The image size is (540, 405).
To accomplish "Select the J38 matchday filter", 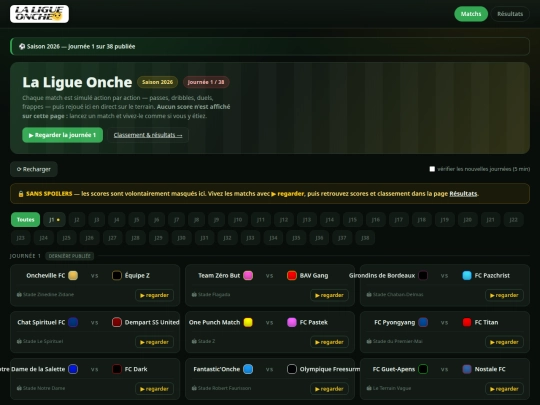I will coord(365,238).
